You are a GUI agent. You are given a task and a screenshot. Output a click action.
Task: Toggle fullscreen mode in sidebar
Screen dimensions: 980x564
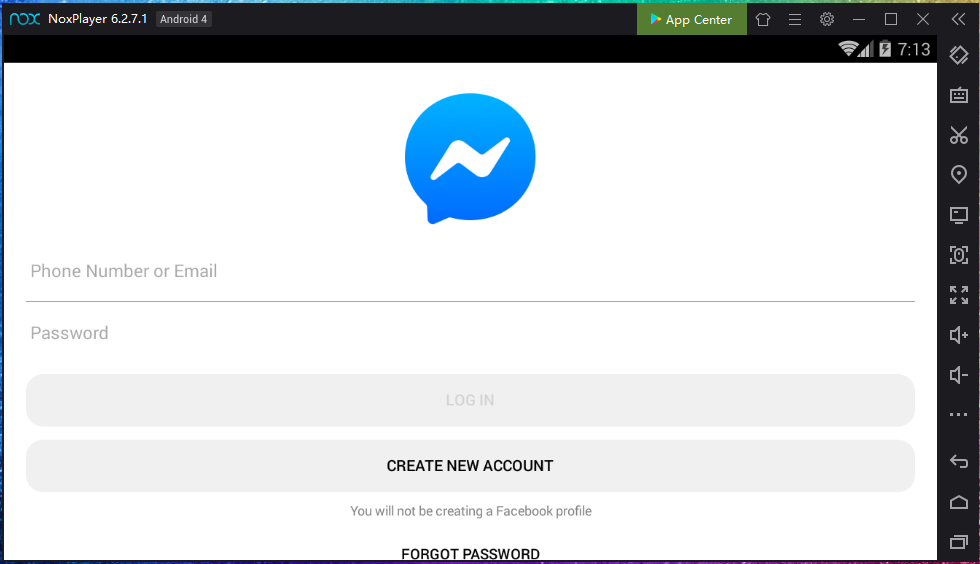959,295
